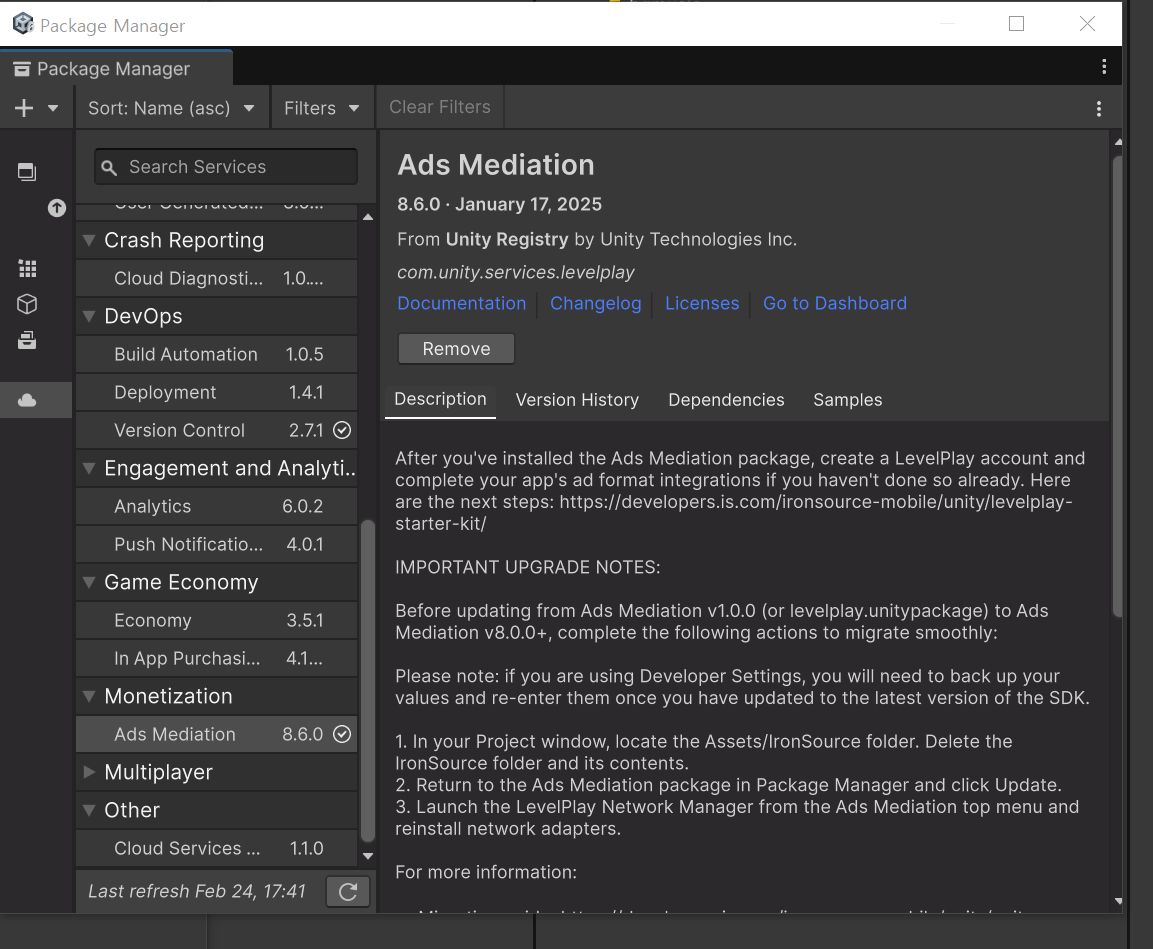Viewport: 1153px width, 949px height.
Task: Select the Cloud Diagnostics package row
Action: 217,279
